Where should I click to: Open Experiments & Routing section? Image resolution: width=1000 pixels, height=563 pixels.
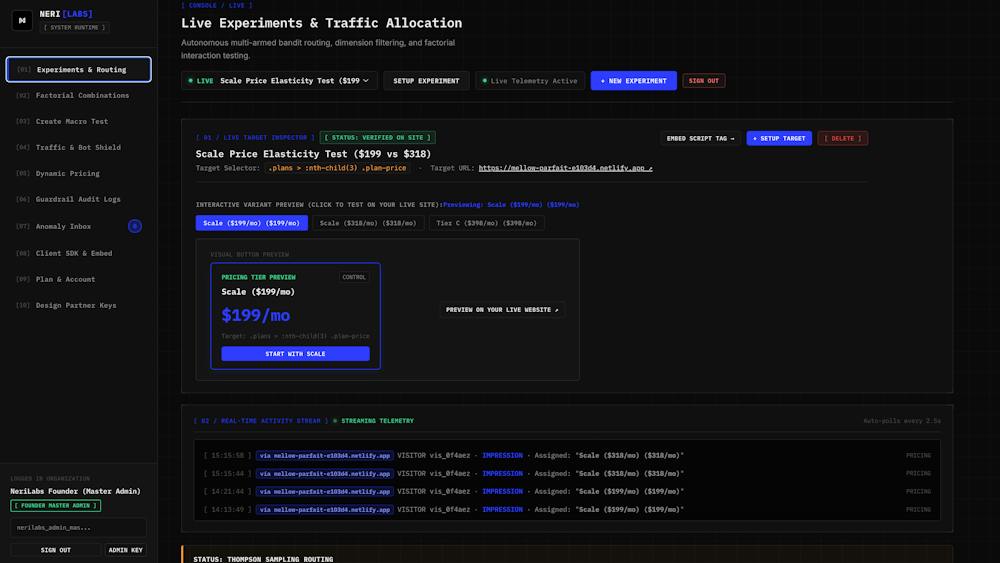coord(78,69)
